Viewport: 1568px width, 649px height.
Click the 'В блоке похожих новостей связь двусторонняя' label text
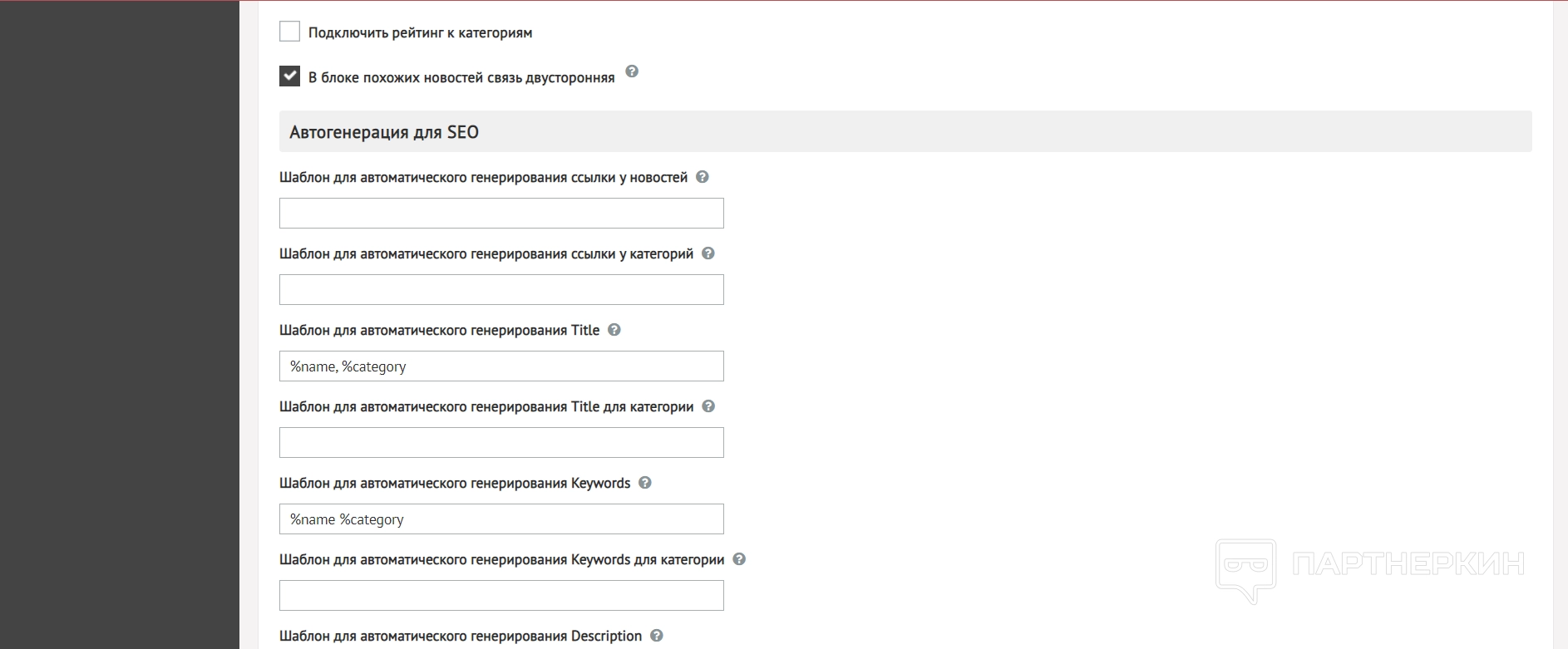point(461,78)
